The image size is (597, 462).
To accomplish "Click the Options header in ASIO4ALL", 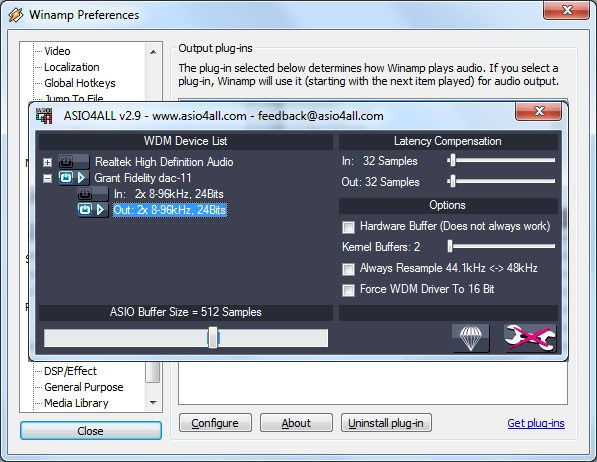I will 447,205.
